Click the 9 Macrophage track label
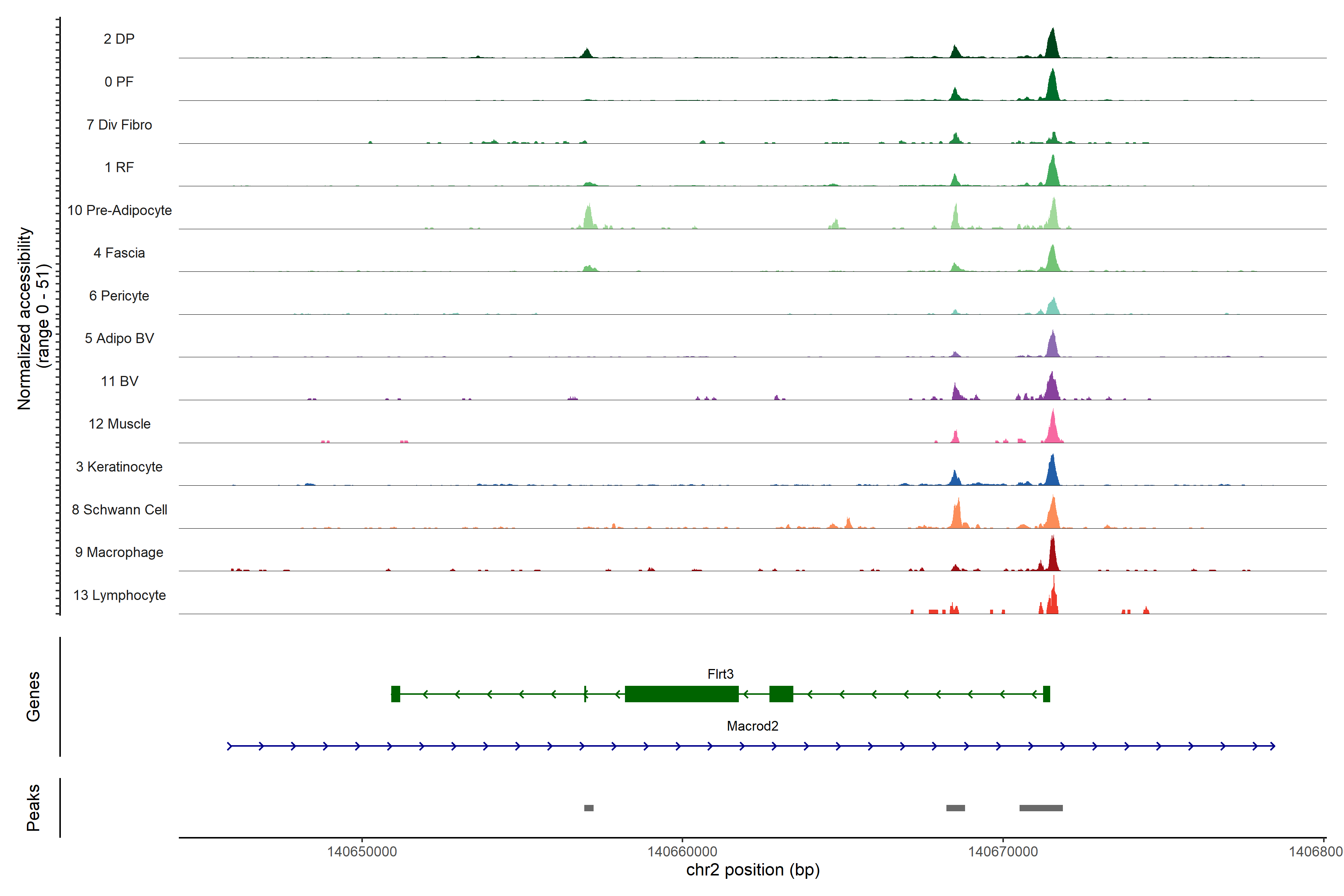 119,552
